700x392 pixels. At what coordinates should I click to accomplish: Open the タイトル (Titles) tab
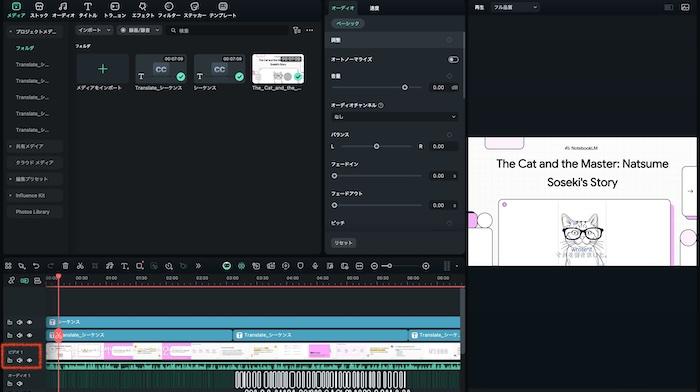point(88,10)
